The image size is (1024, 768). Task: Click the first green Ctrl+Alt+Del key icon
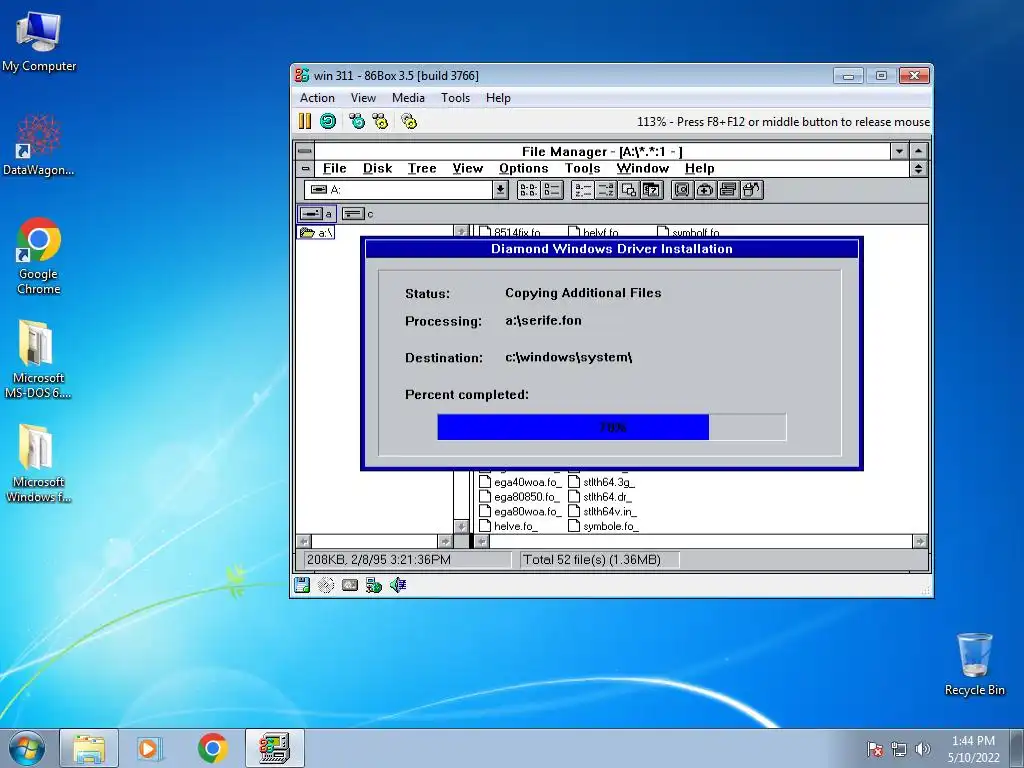click(x=357, y=121)
